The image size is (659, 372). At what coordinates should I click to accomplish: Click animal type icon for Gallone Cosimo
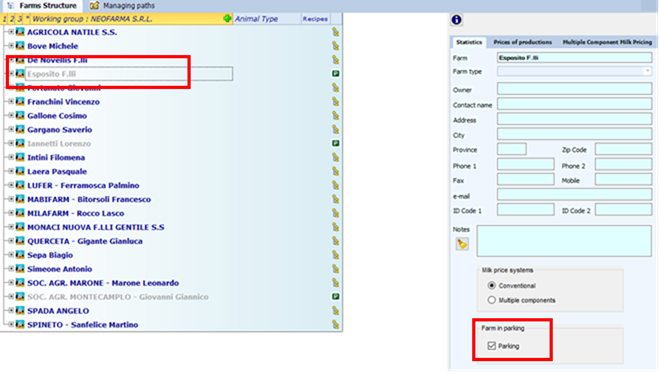click(335, 116)
